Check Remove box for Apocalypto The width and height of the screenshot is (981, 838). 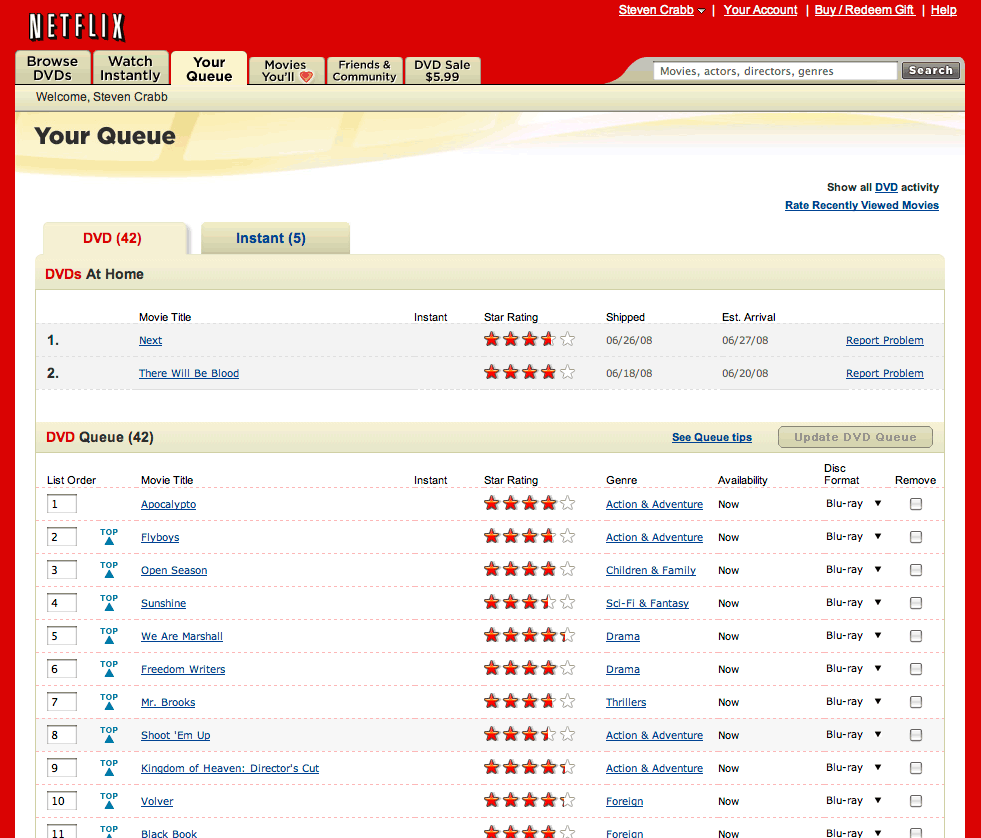click(x=916, y=504)
